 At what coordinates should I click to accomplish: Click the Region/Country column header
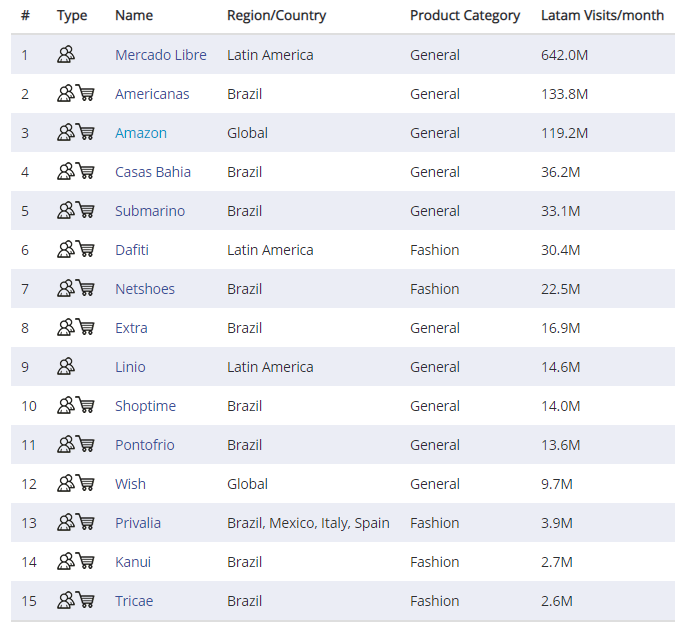276,16
